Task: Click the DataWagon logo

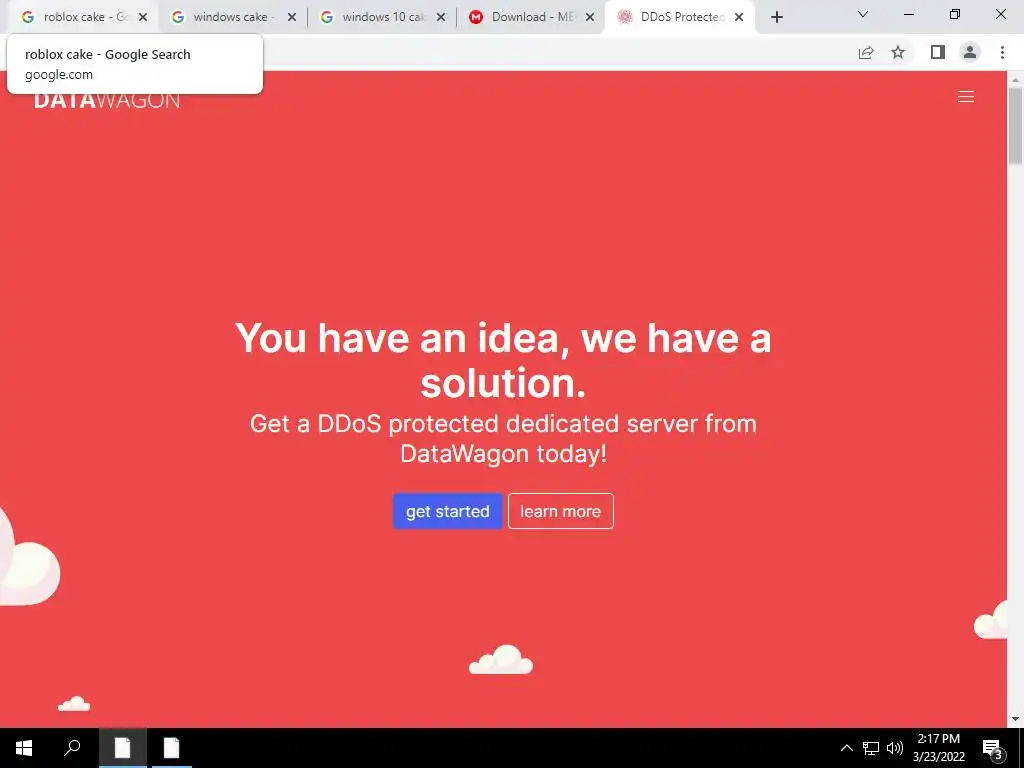Action: click(x=106, y=101)
